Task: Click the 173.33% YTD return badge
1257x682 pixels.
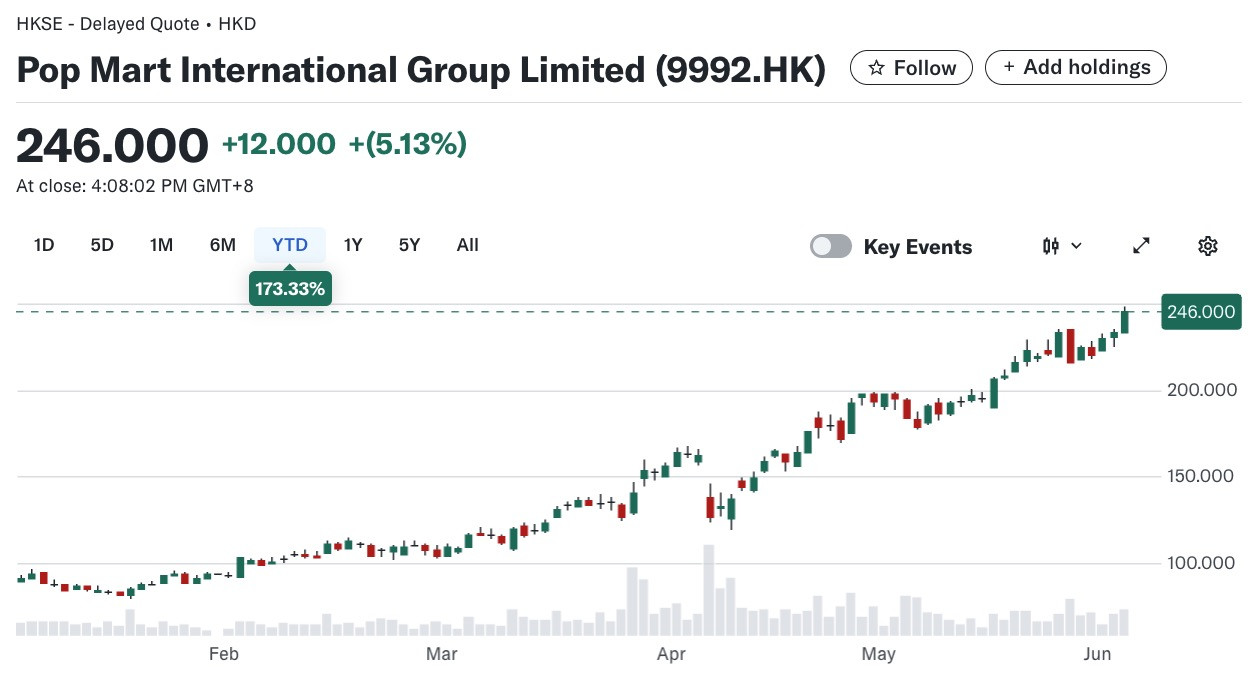Action: [x=290, y=289]
